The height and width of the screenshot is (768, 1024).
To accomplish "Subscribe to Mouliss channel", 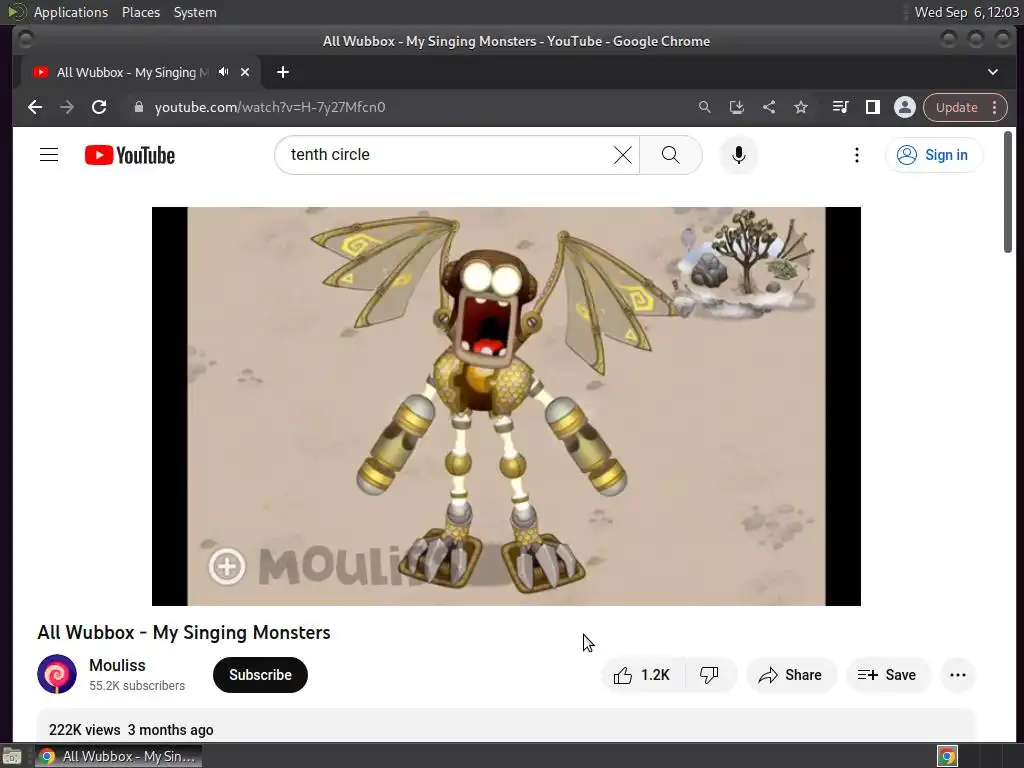I will click(260, 675).
